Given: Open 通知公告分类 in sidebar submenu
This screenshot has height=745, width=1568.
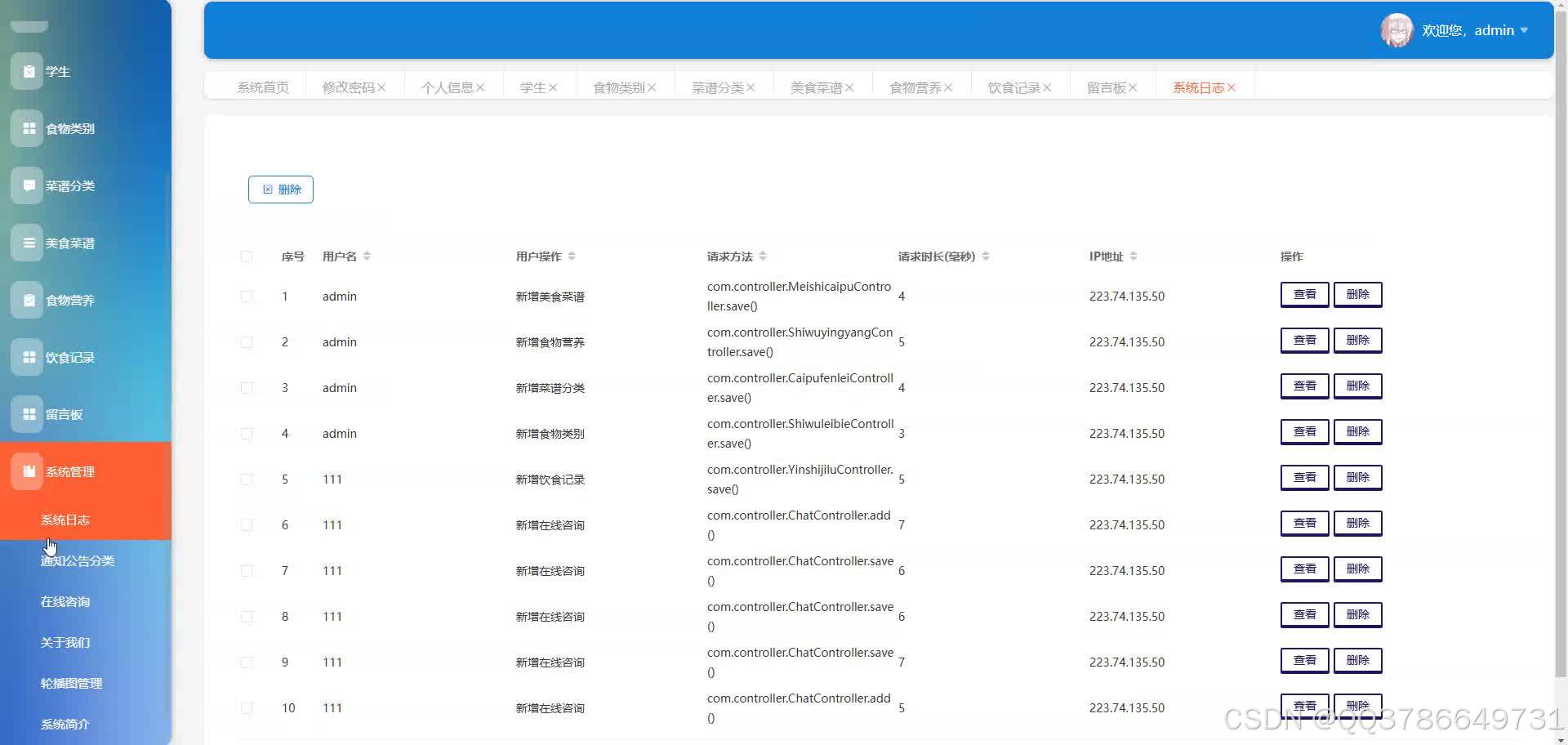Looking at the screenshot, I should [78, 561].
